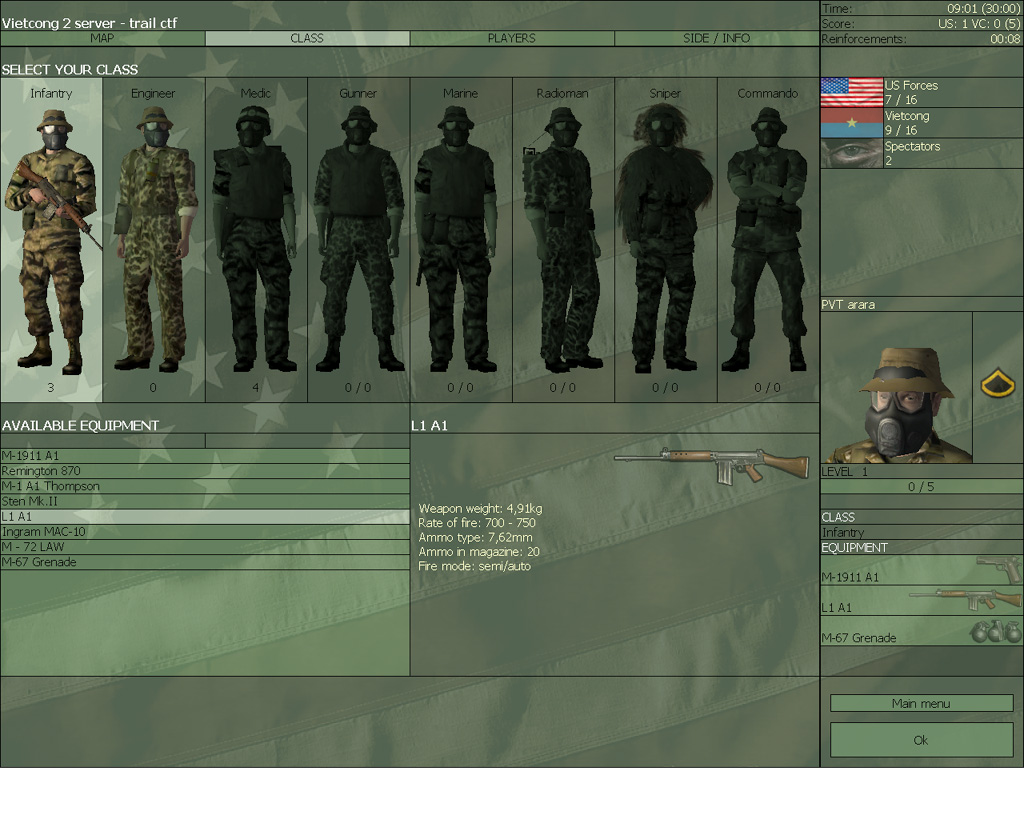Click the gas mask soldier portrait
The width and height of the screenshot is (1024, 819).
click(897, 387)
